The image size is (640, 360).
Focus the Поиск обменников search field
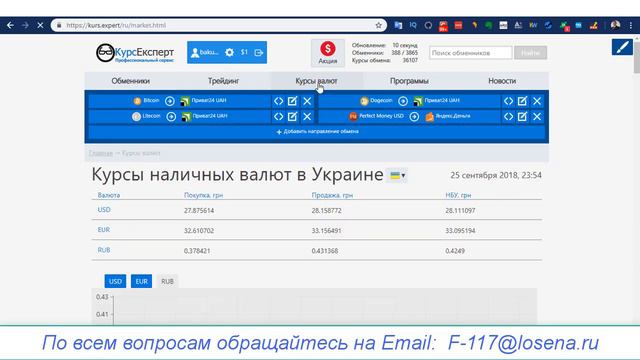470,53
